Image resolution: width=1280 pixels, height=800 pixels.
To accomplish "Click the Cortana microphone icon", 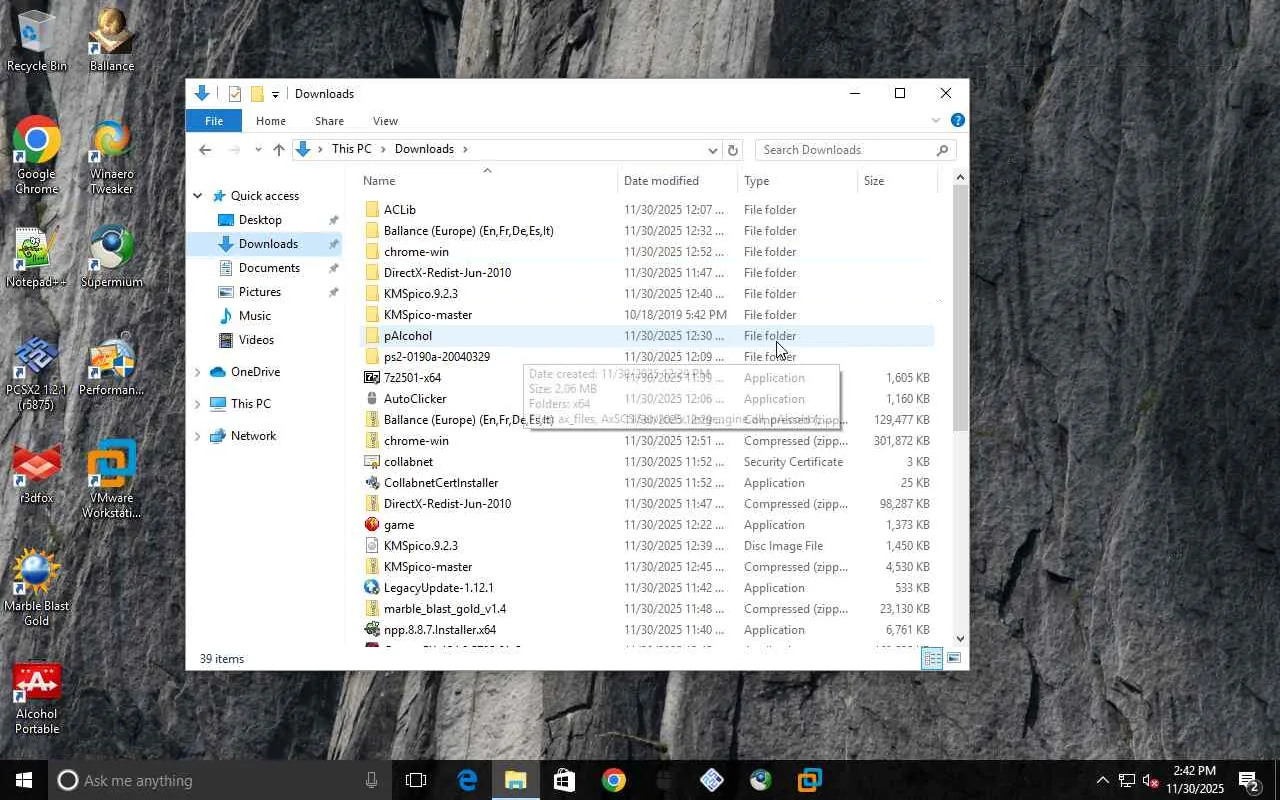I will (372, 780).
